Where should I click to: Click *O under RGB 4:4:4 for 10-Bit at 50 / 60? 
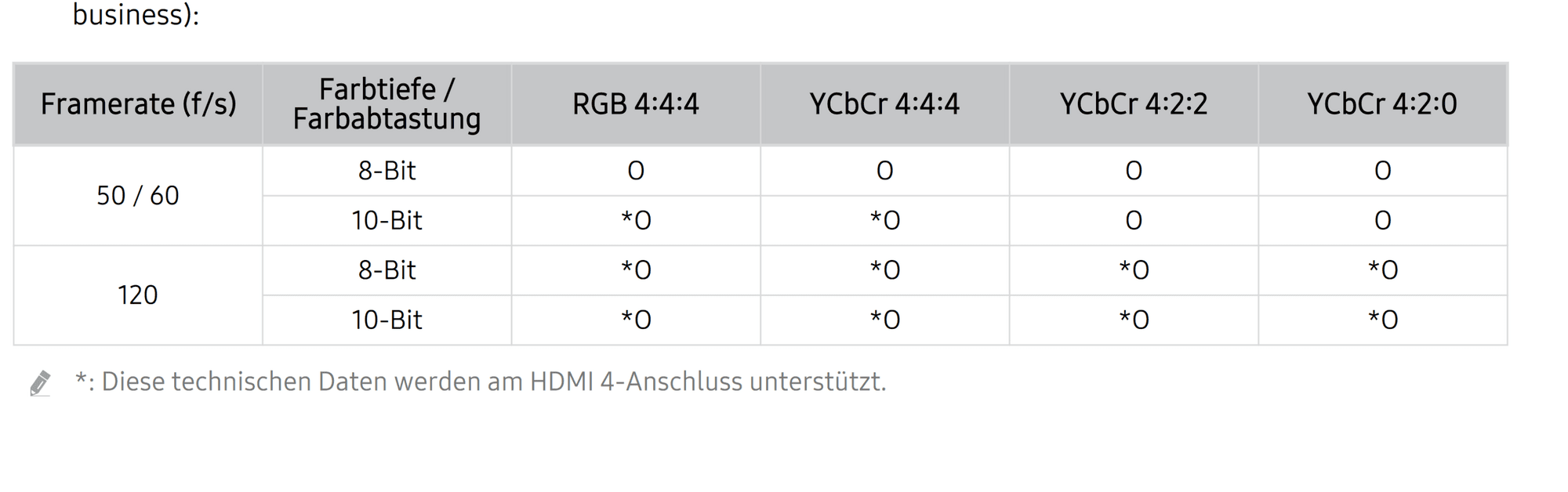[636, 221]
